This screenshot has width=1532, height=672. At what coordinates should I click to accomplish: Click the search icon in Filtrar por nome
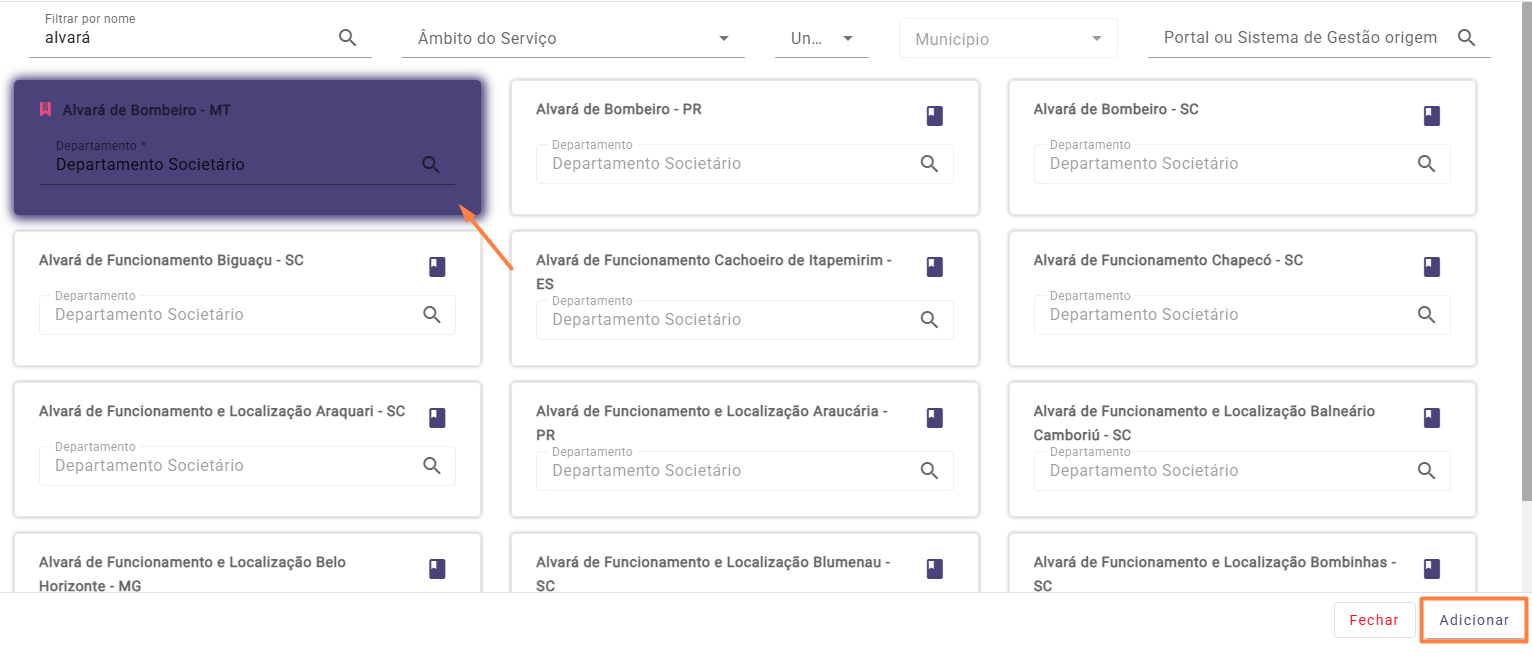pos(347,38)
